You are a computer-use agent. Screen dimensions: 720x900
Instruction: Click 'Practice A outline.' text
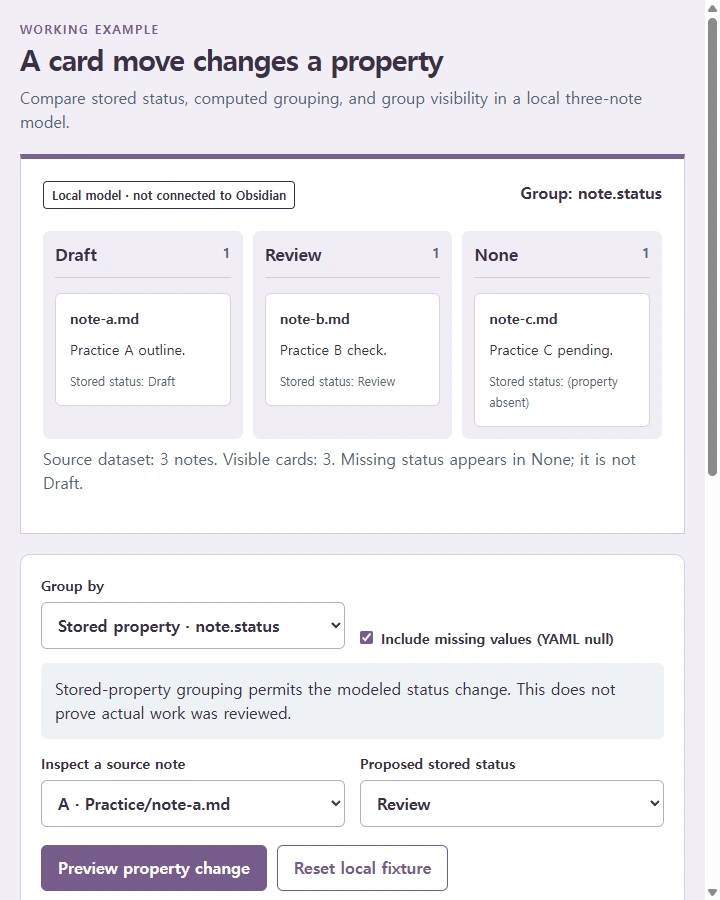tap(127, 350)
